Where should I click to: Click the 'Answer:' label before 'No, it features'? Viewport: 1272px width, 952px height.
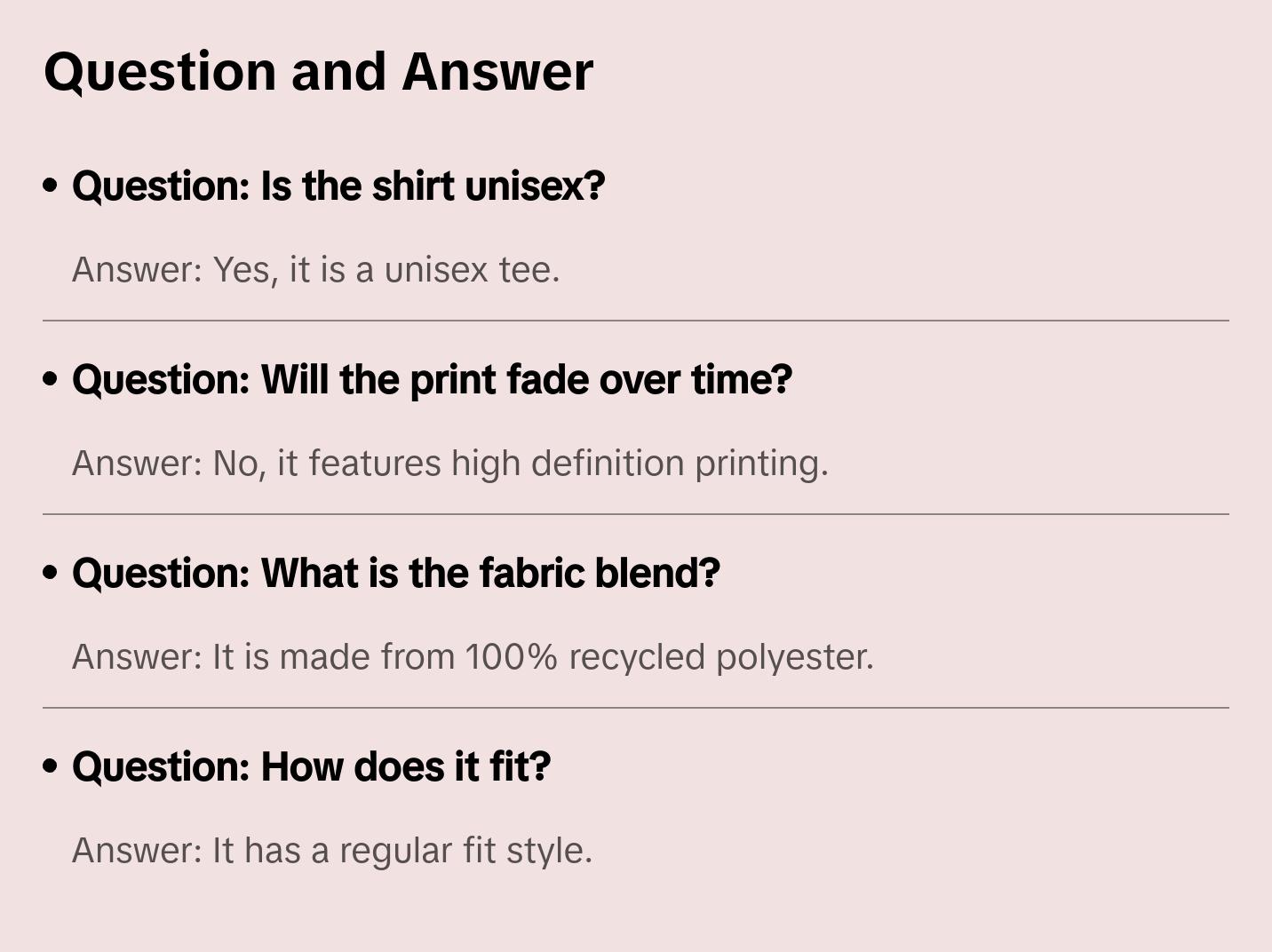pos(138,464)
